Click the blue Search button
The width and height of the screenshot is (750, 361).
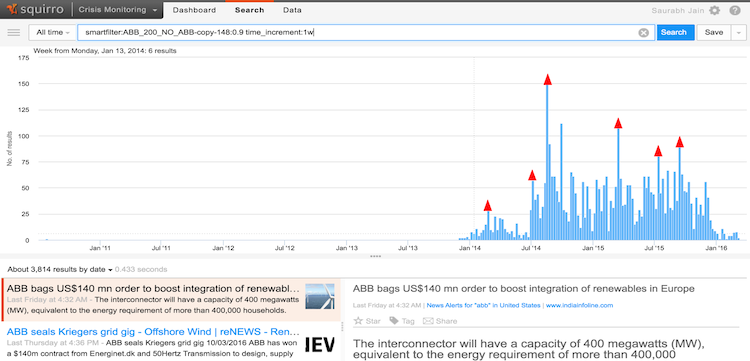pos(675,33)
